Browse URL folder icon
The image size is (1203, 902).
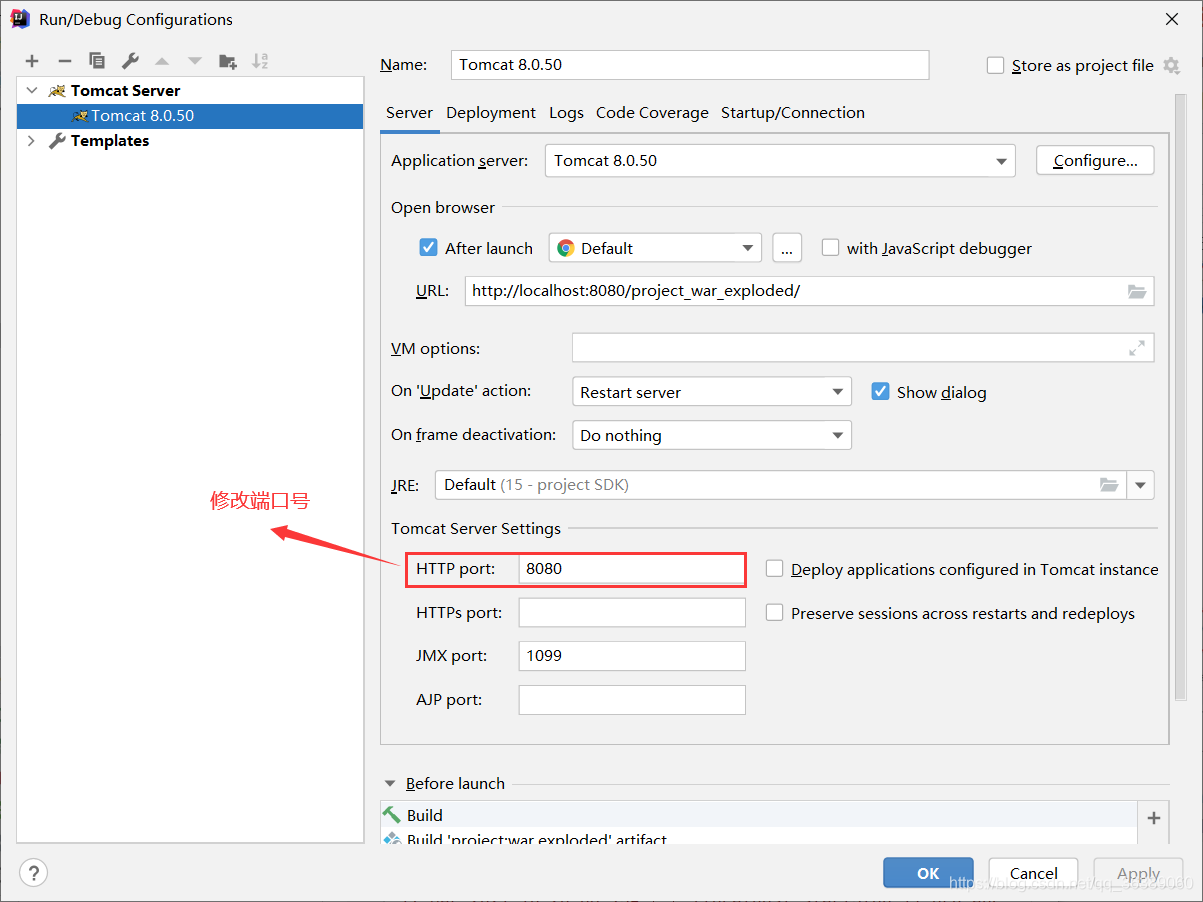pos(1137,291)
